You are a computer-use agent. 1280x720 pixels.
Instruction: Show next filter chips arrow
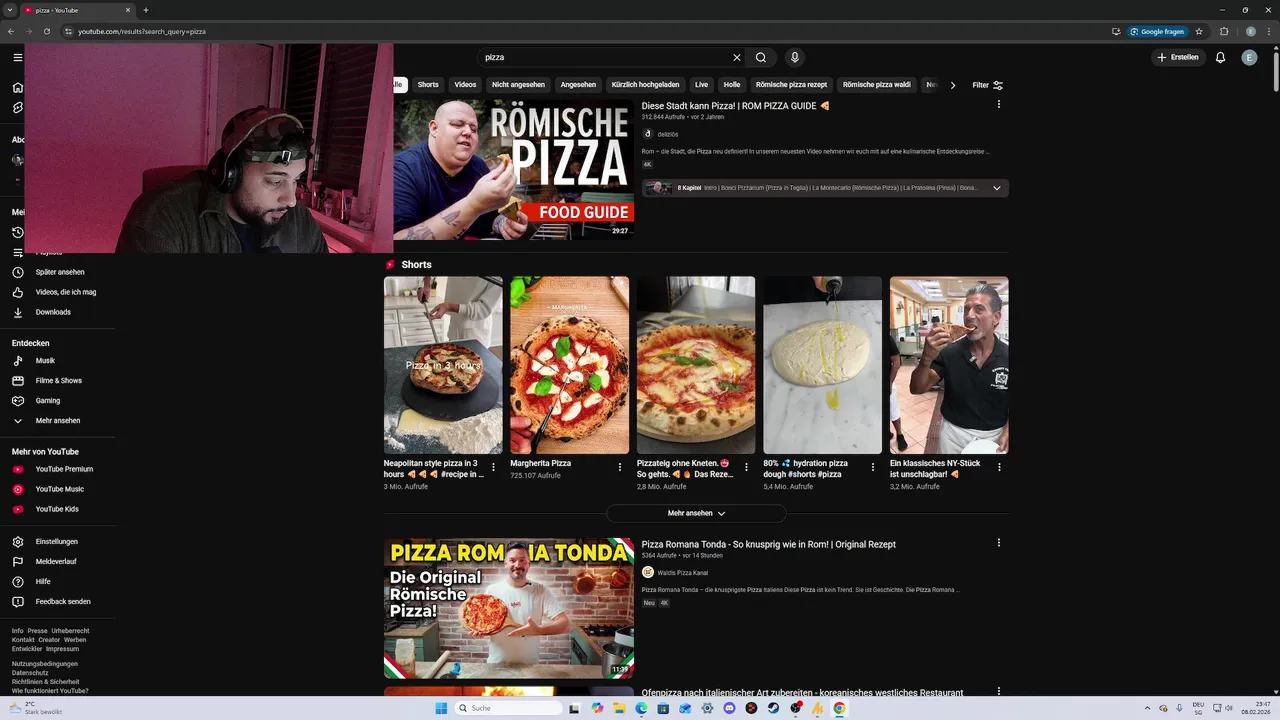point(953,85)
